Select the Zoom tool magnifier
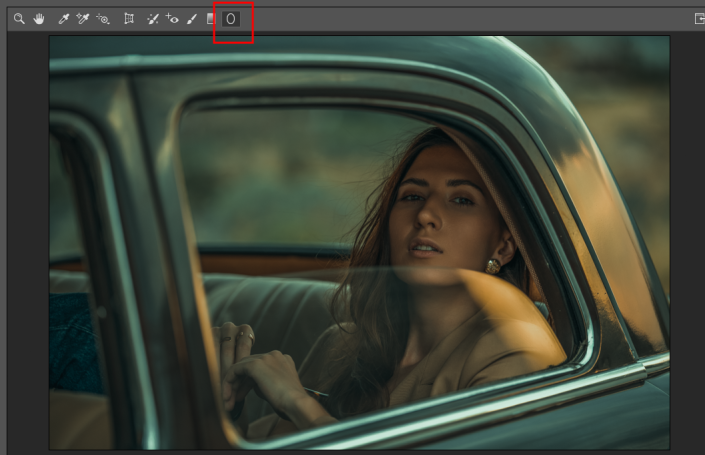Screen dimensions: 705x455 click(x=18, y=19)
